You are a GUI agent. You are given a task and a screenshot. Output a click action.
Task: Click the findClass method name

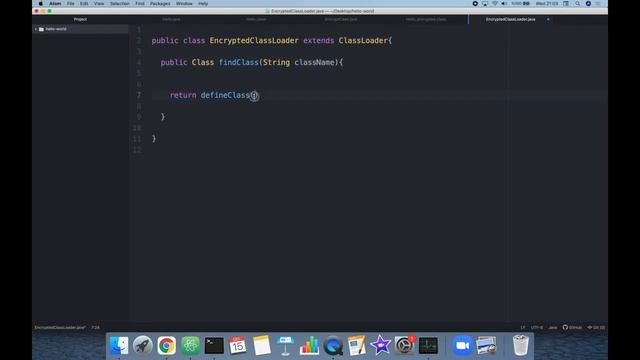point(238,62)
